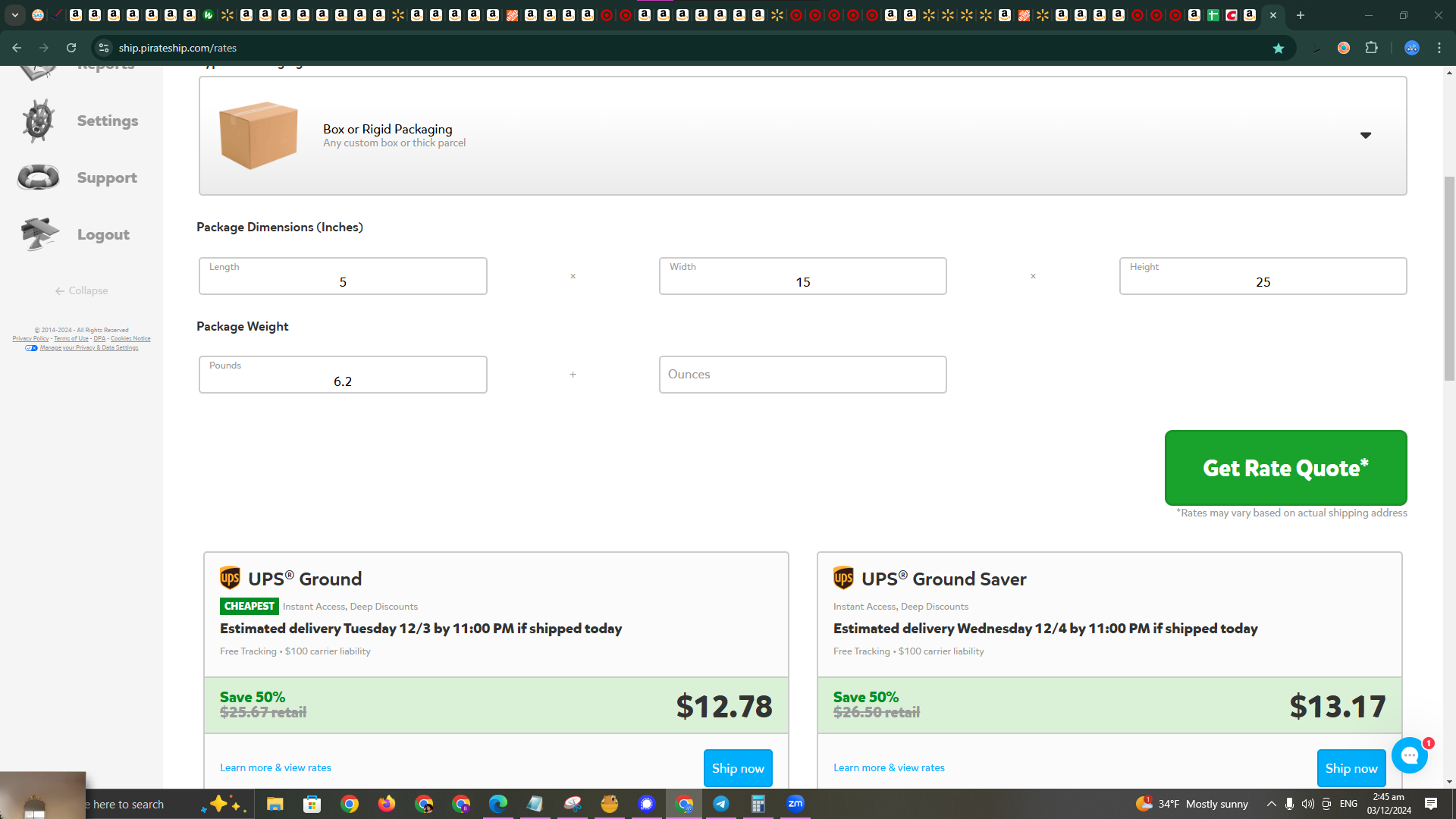1456x819 pixels.
Task: Click the Length dimension field
Action: [343, 276]
